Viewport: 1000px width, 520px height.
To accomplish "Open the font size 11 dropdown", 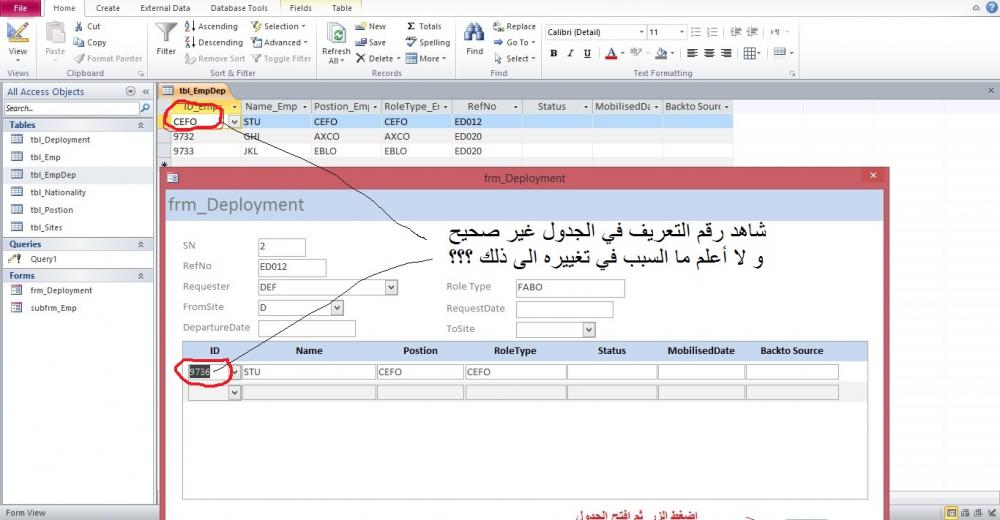I will tap(682, 32).
